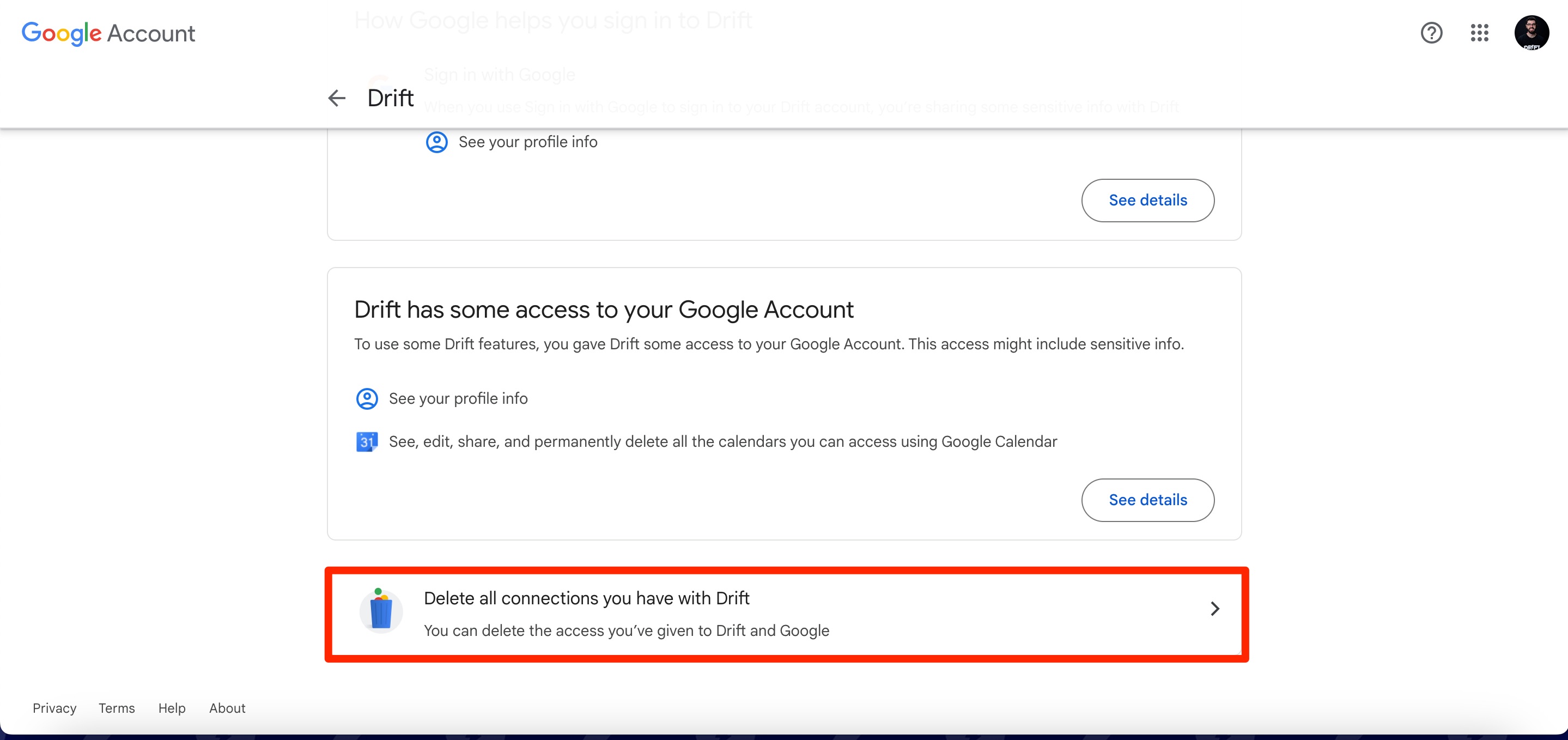The image size is (1568, 740).
Task: Open the profile avatar menu
Action: (x=1531, y=33)
